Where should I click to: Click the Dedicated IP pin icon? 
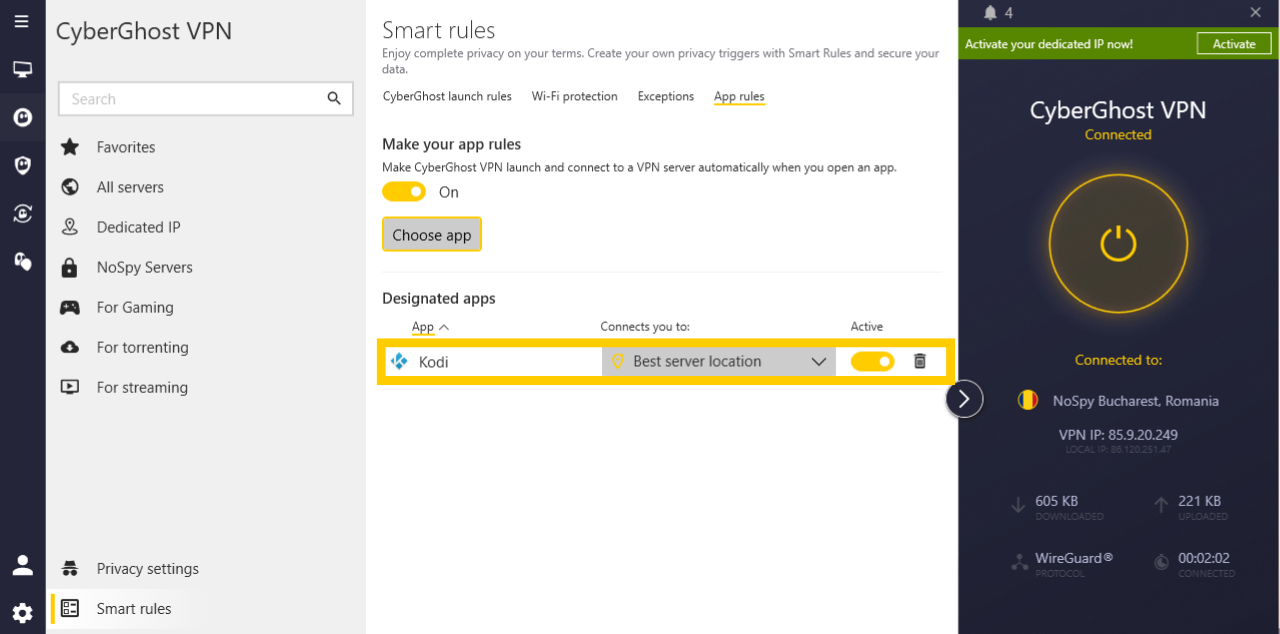(70, 227)
